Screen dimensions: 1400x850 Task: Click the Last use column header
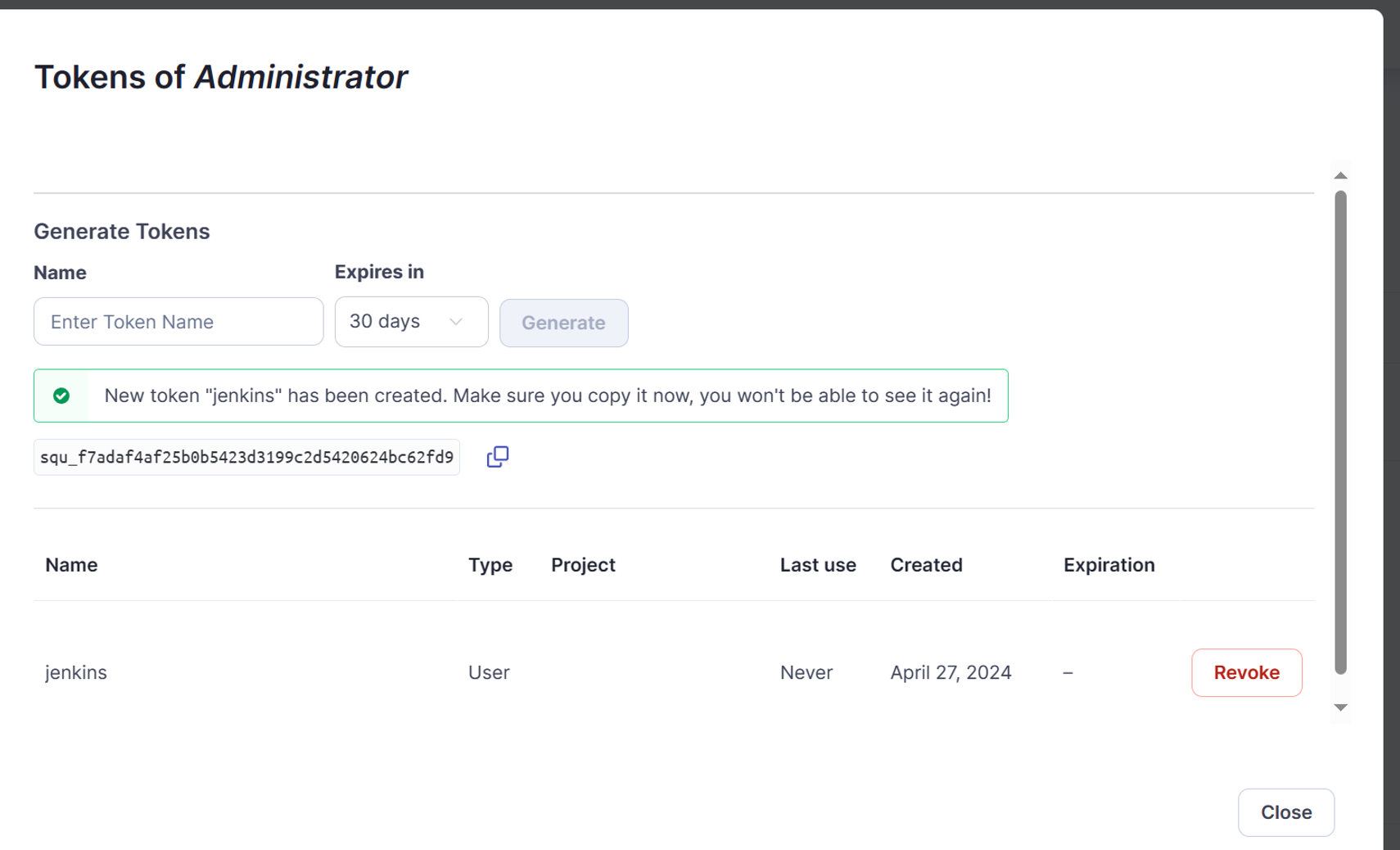point(817,565)
